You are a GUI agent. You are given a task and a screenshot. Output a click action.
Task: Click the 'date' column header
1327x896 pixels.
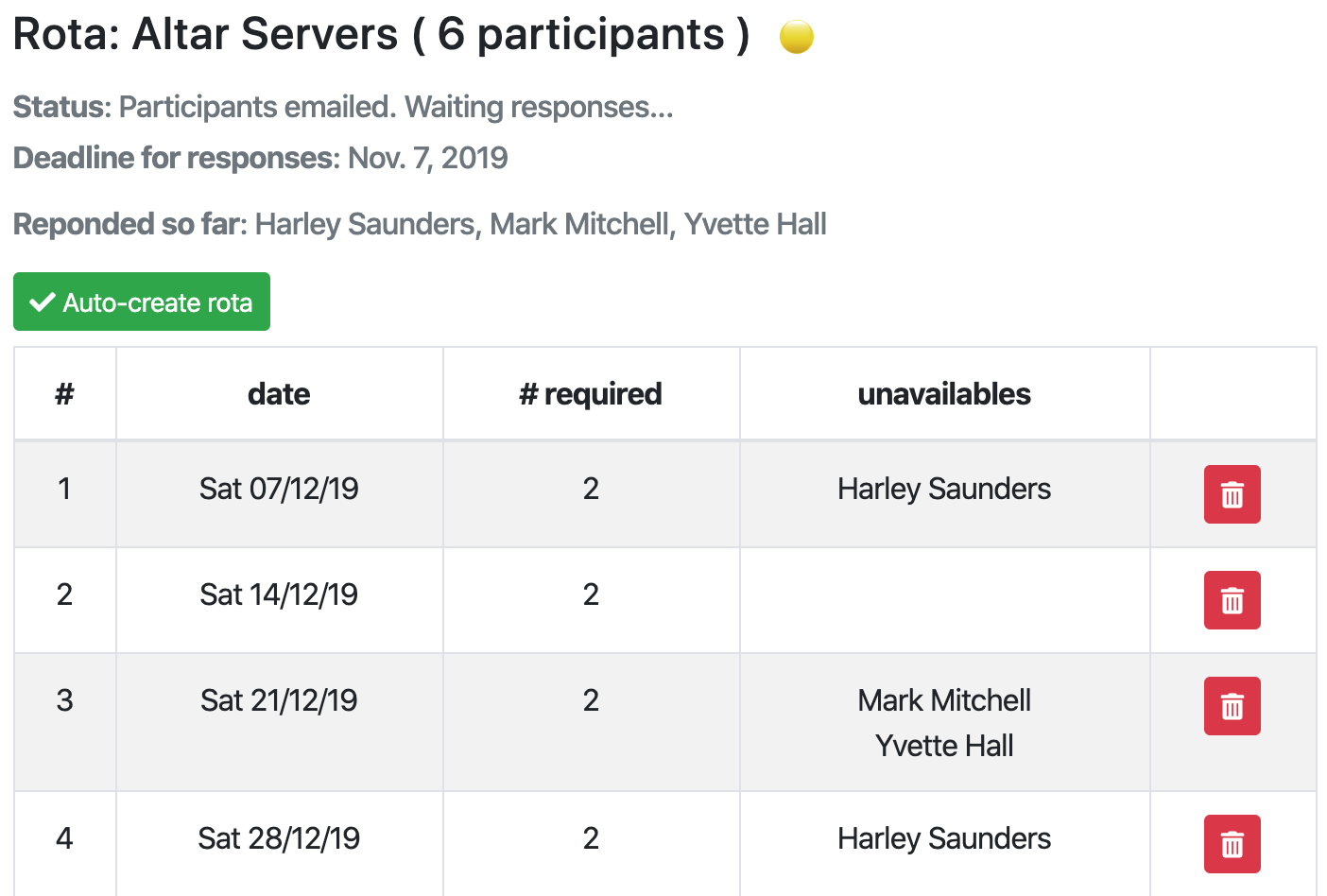(279, 394)
